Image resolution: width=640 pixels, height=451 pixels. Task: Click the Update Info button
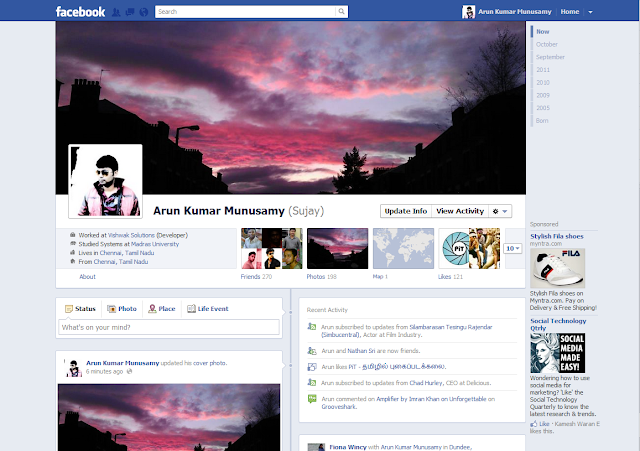click(406, 211)
